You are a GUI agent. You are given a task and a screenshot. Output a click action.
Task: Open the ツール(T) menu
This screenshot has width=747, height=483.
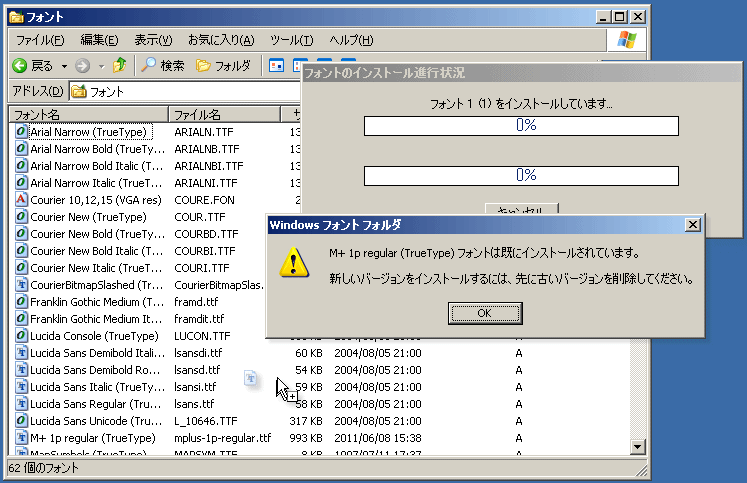tap(292, 40)
